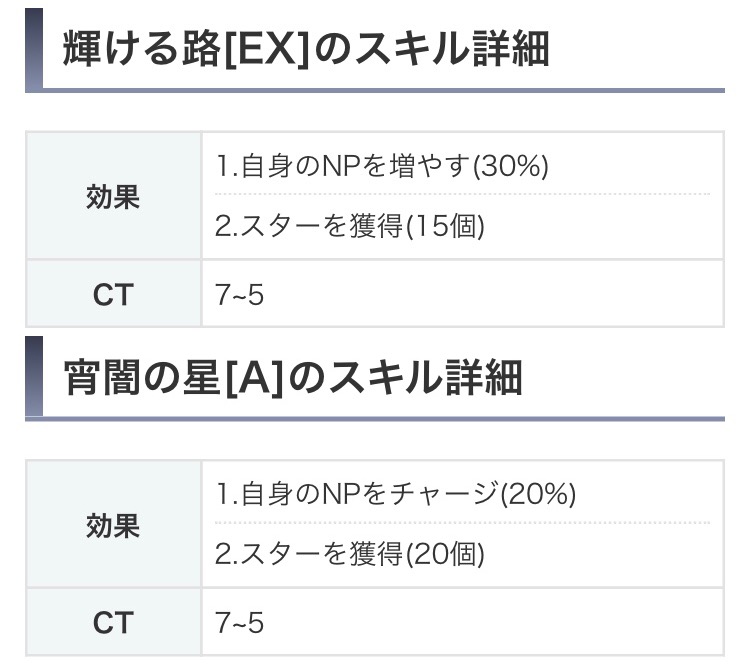750x664 pixels.
Task: Select the スターを獲得(20個) effect line
Action: [x=350, y=555]
